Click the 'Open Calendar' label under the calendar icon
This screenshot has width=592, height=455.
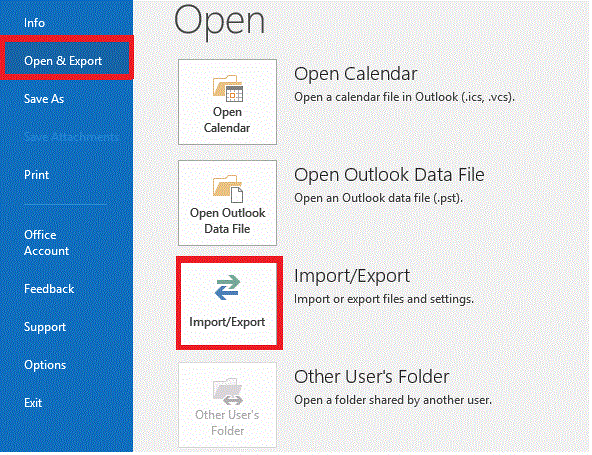pos(227,120)
